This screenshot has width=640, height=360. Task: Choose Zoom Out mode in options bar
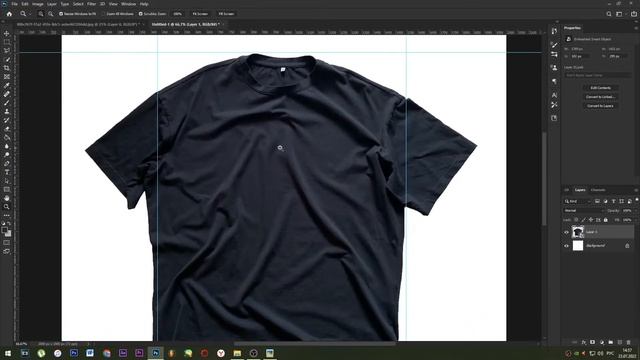coord(50,14)
